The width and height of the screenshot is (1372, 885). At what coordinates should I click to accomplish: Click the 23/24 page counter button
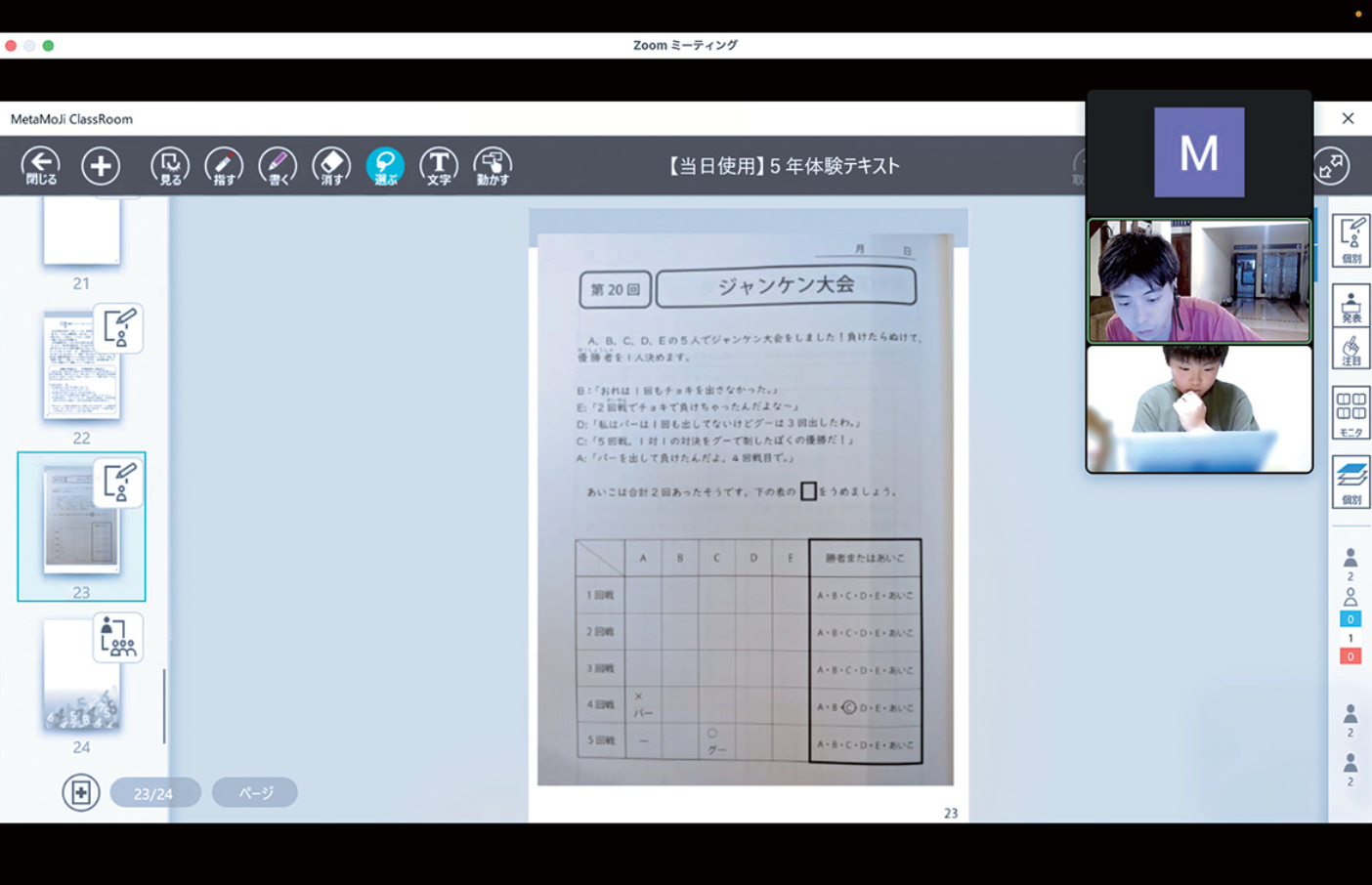[x=154, y=793]
